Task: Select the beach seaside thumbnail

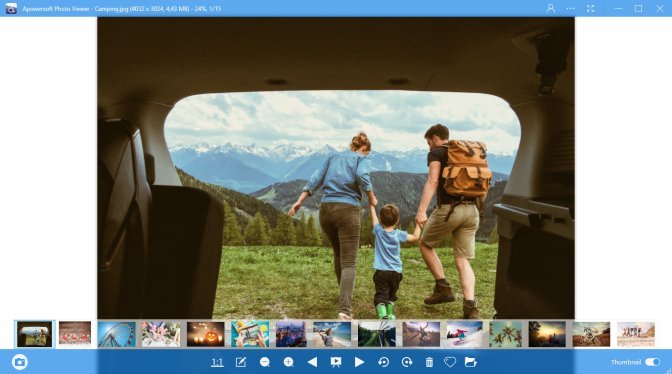Action: pyautogui.click(x=332, y=334)
